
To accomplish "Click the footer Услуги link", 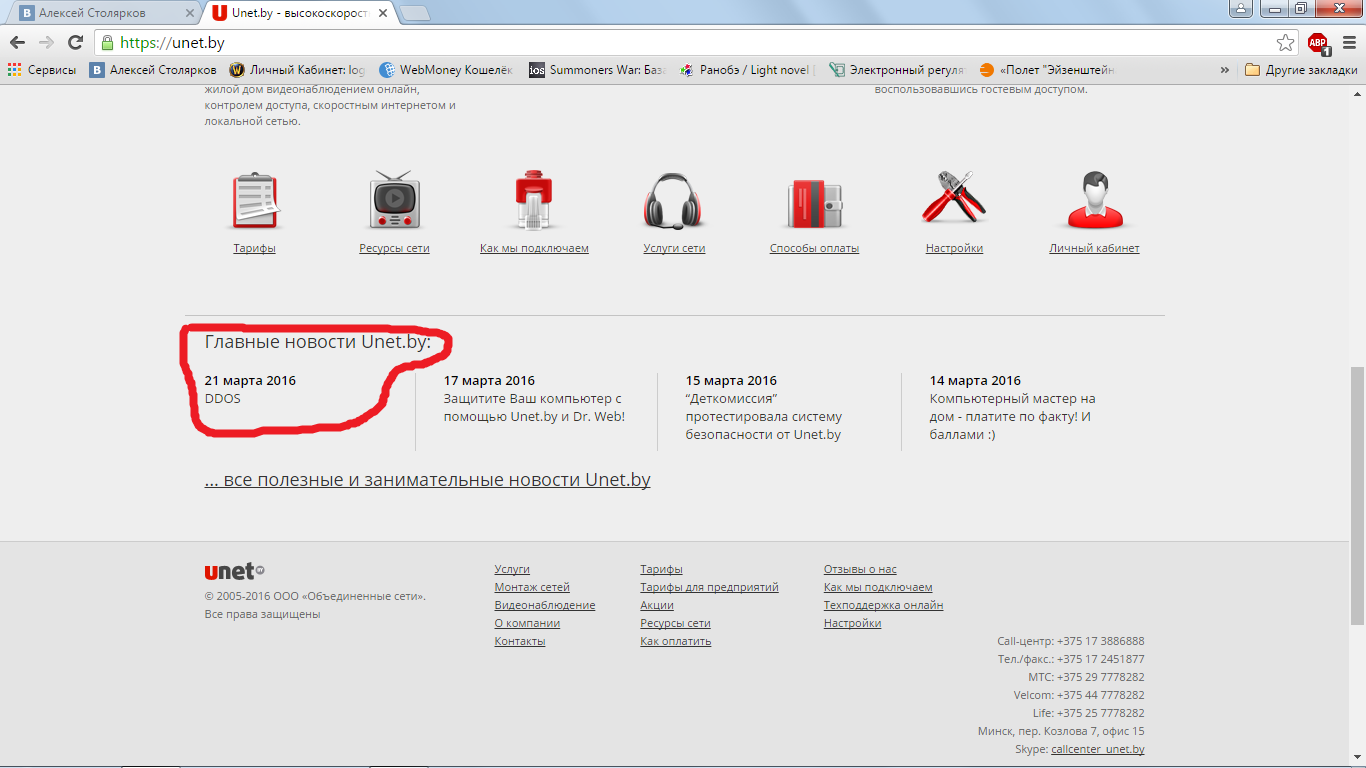I will (x=512, y=569).
